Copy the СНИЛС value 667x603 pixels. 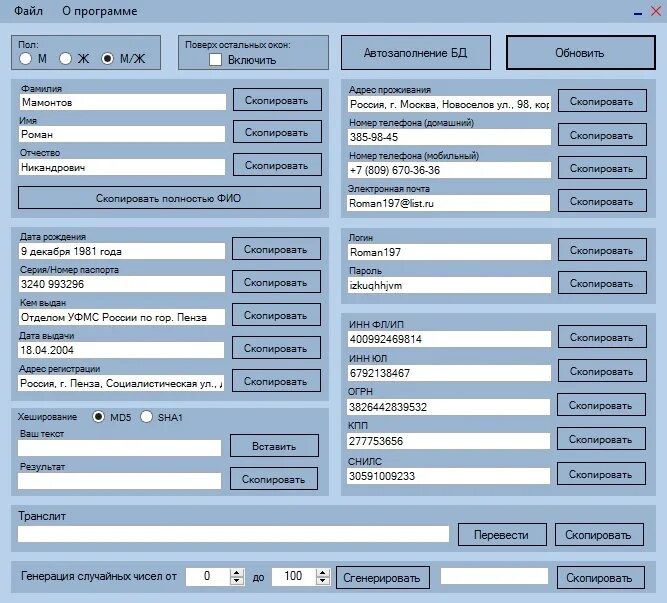click(601, 474)
